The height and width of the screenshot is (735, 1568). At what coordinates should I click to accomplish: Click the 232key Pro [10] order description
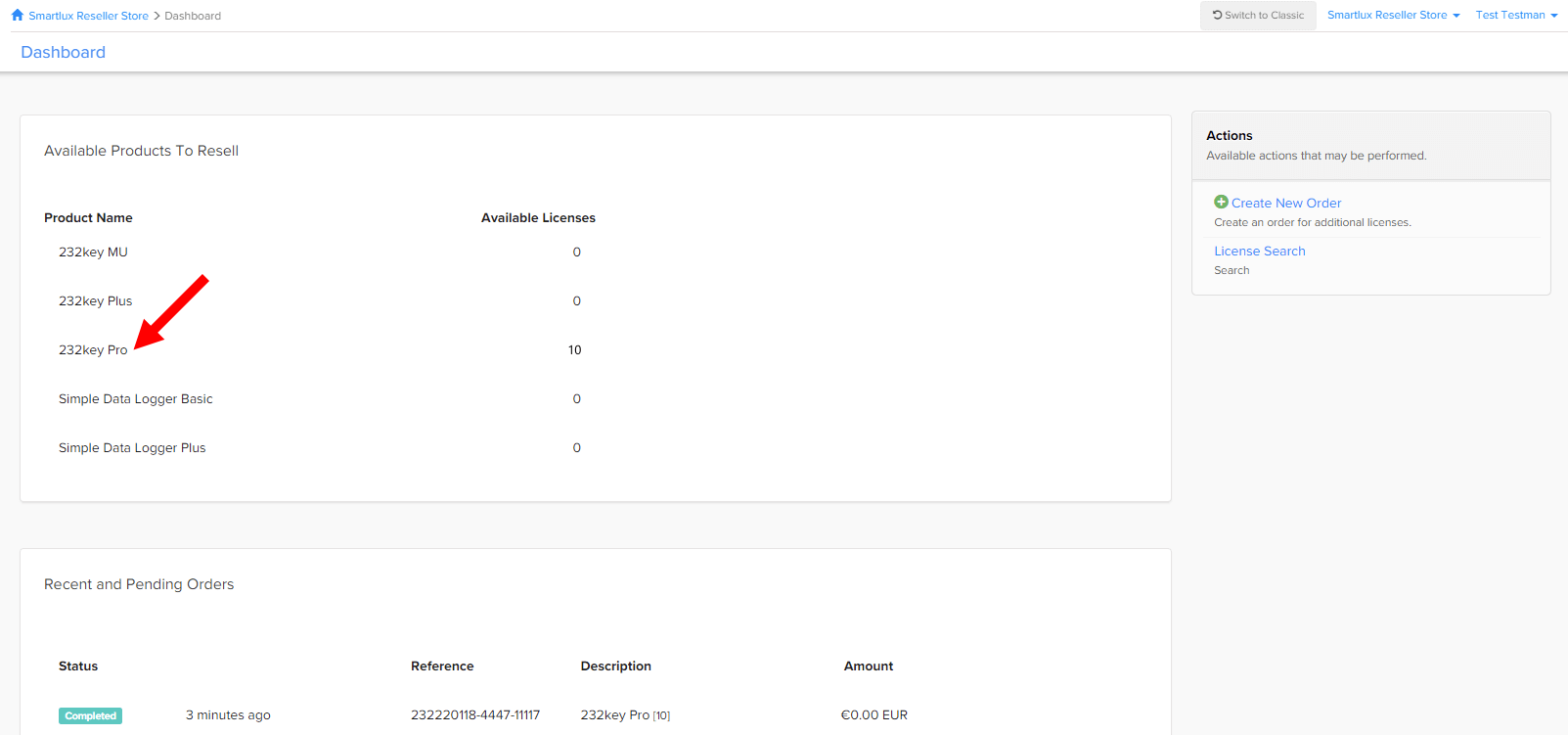(x=625, y=714)
